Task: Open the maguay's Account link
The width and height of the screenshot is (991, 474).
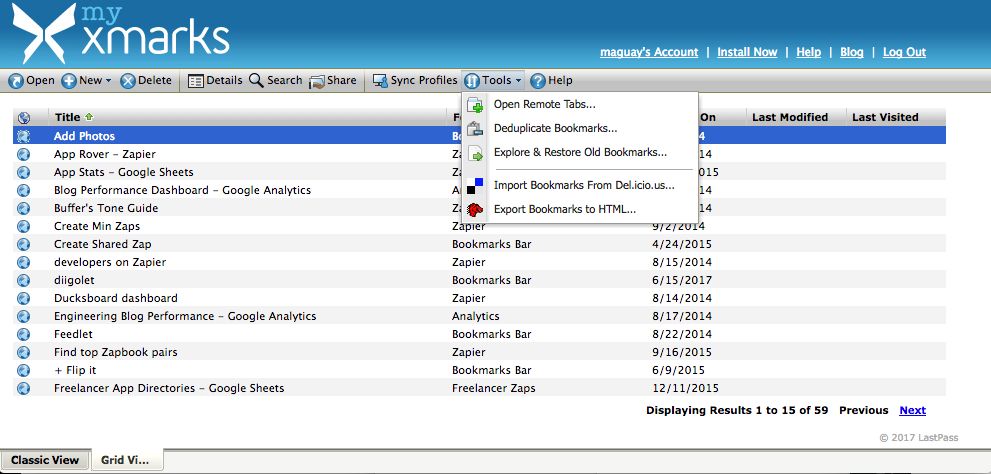Action: pos(649,52)
